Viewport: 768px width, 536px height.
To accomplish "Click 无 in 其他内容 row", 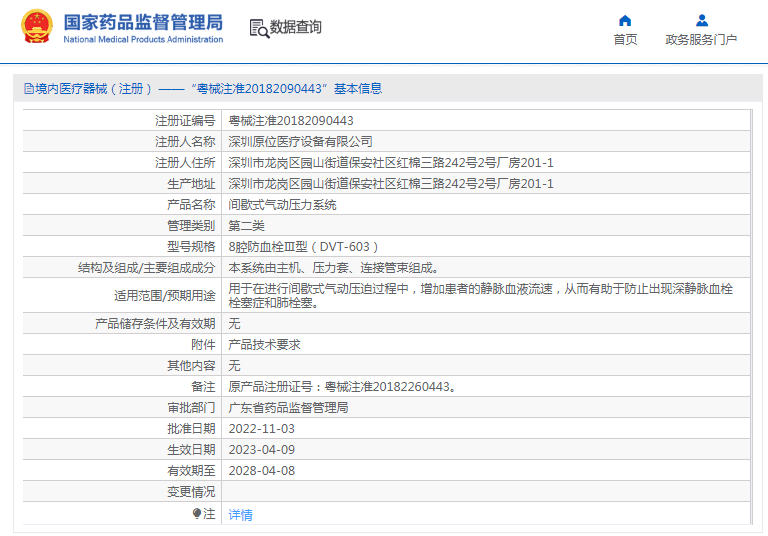I will (234, 366).
